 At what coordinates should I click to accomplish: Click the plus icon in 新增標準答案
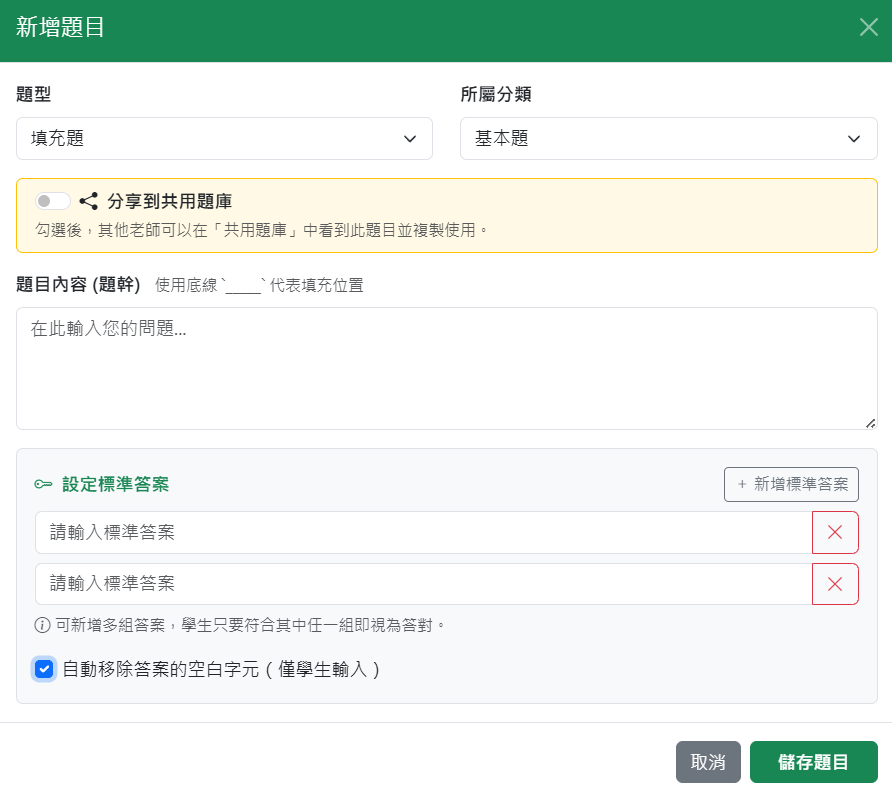pos(742,484)
